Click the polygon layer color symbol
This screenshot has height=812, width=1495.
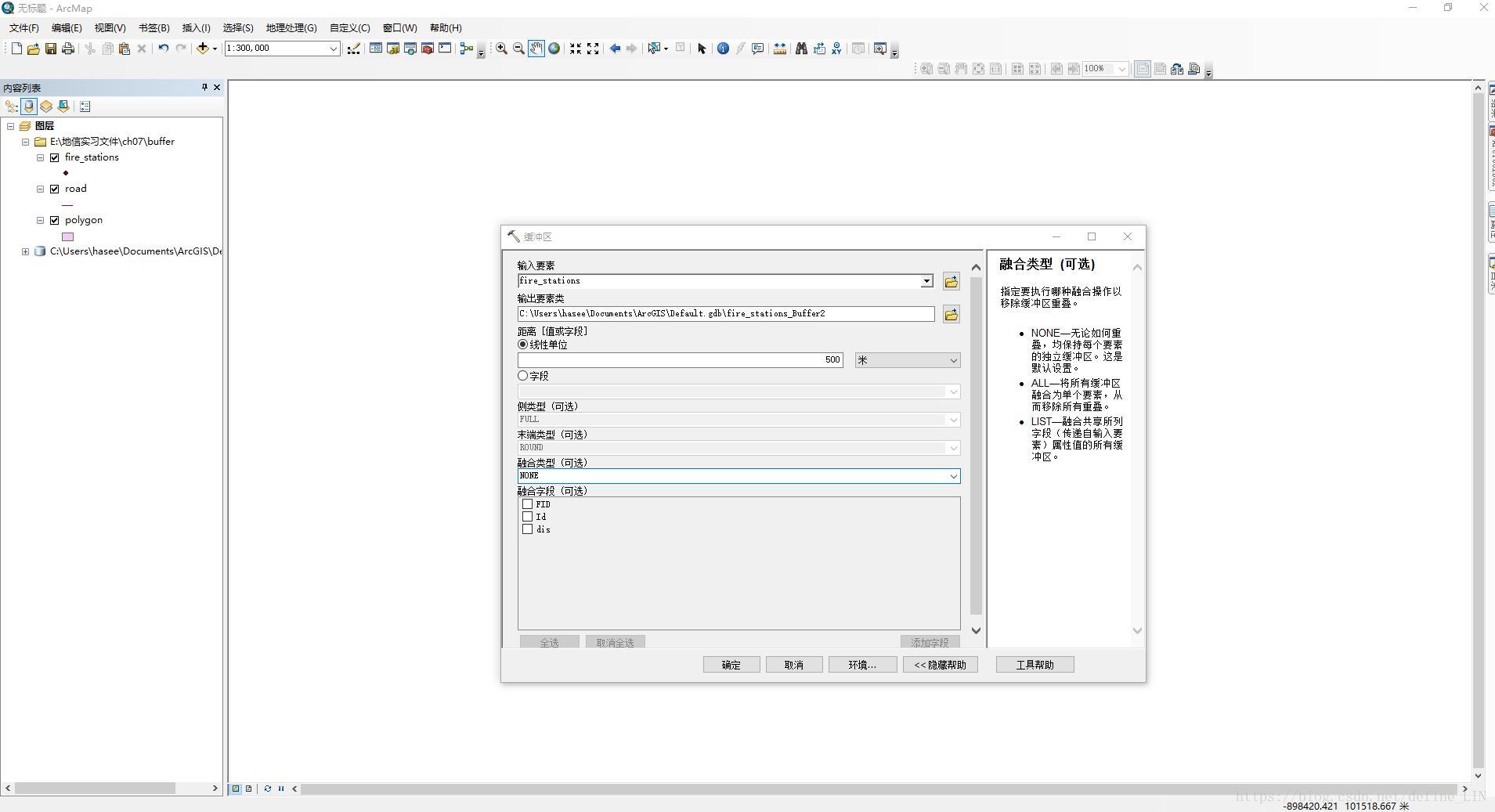click(x=68, y=236)
